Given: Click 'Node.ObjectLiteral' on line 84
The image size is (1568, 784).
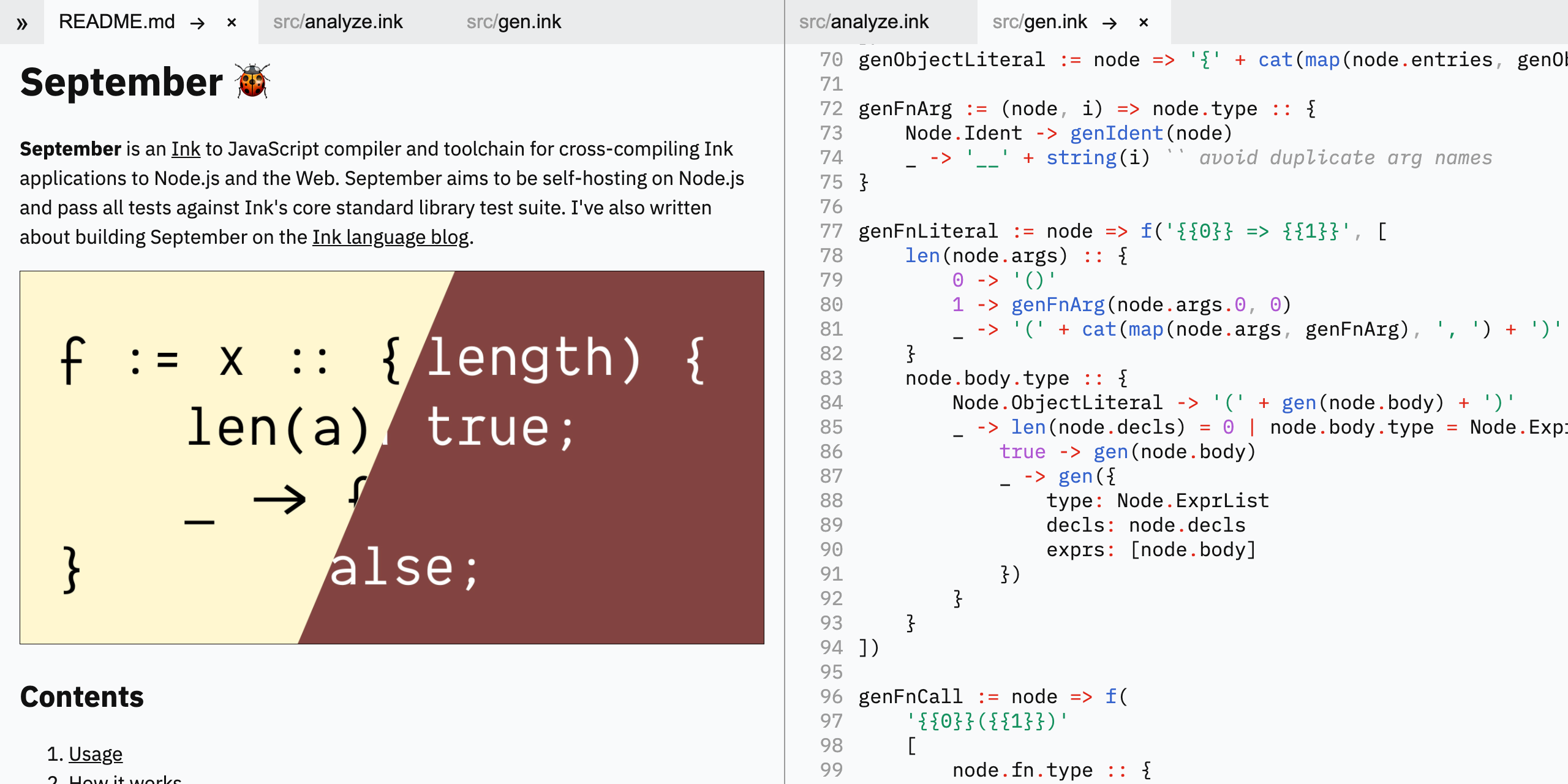Looking at the screenshot, I should click(1058, 403).
